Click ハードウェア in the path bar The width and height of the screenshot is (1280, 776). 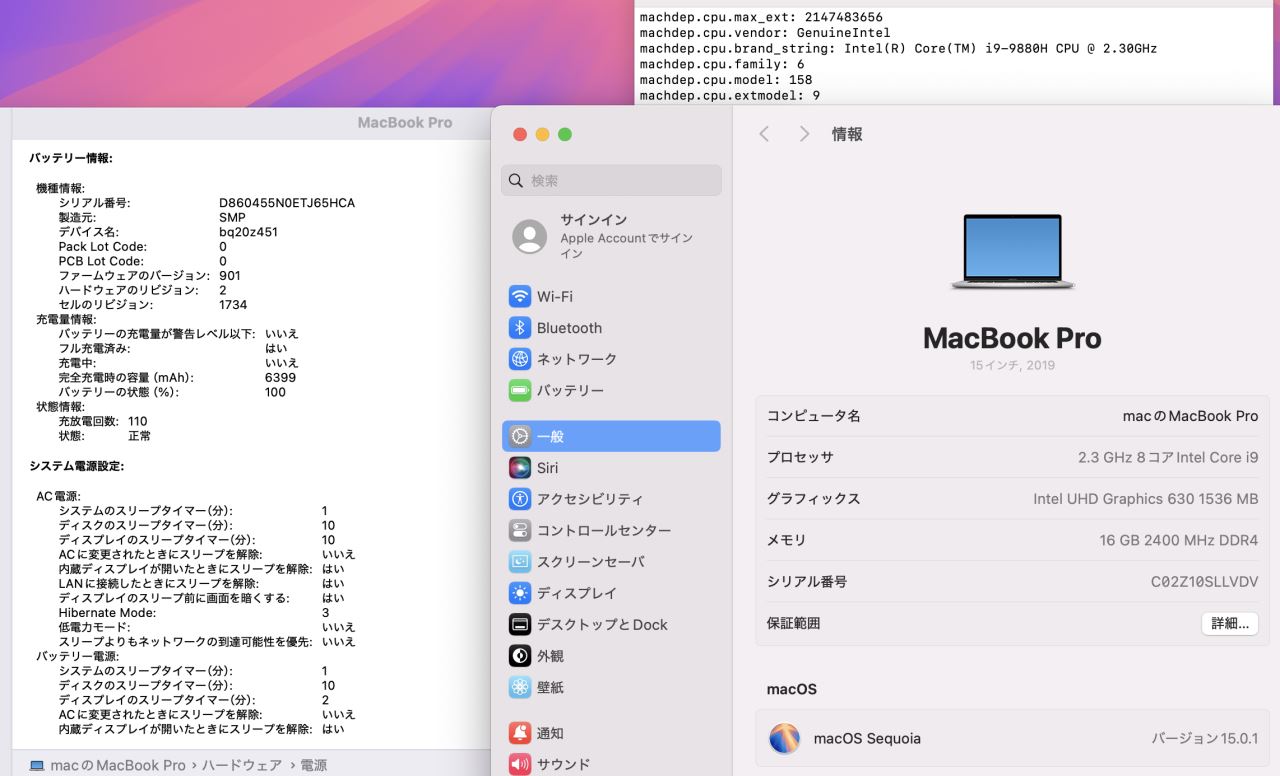coord(241,765)
